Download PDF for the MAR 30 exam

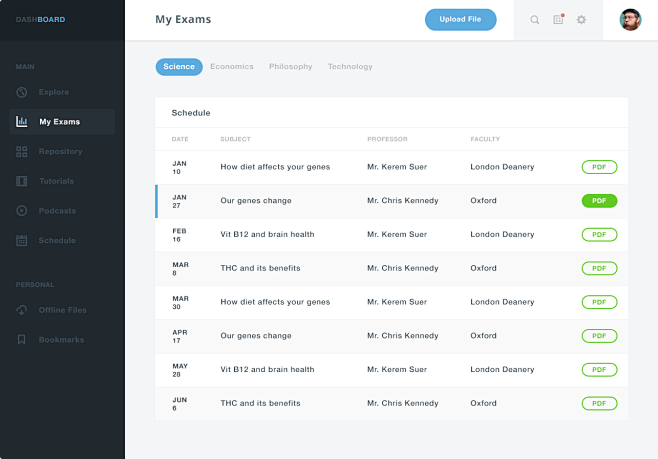click(x=599, y=302)
